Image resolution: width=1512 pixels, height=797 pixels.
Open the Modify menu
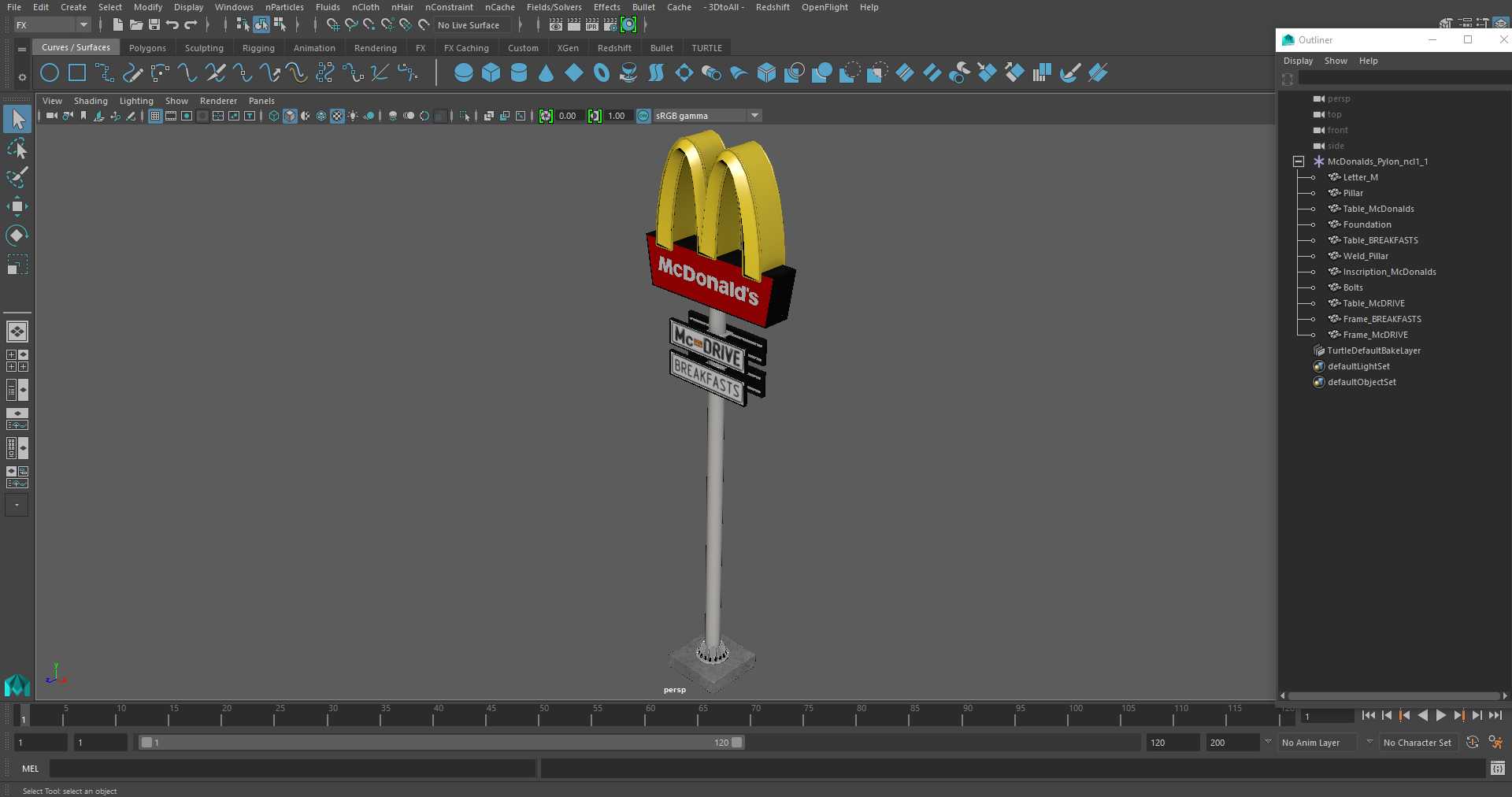[148, 7]
